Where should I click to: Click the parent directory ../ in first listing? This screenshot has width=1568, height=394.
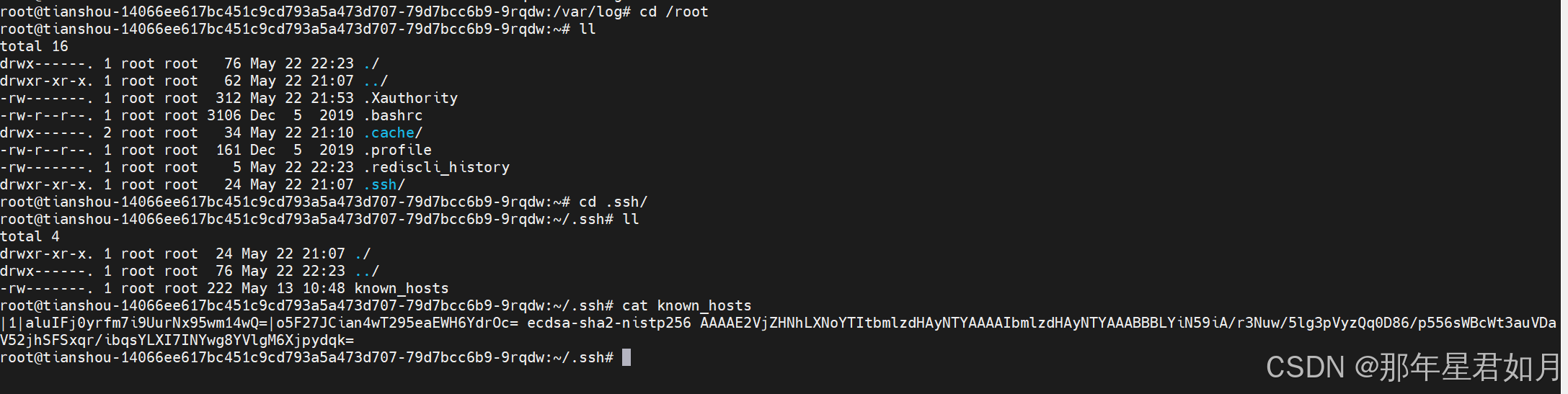(376, 81)
